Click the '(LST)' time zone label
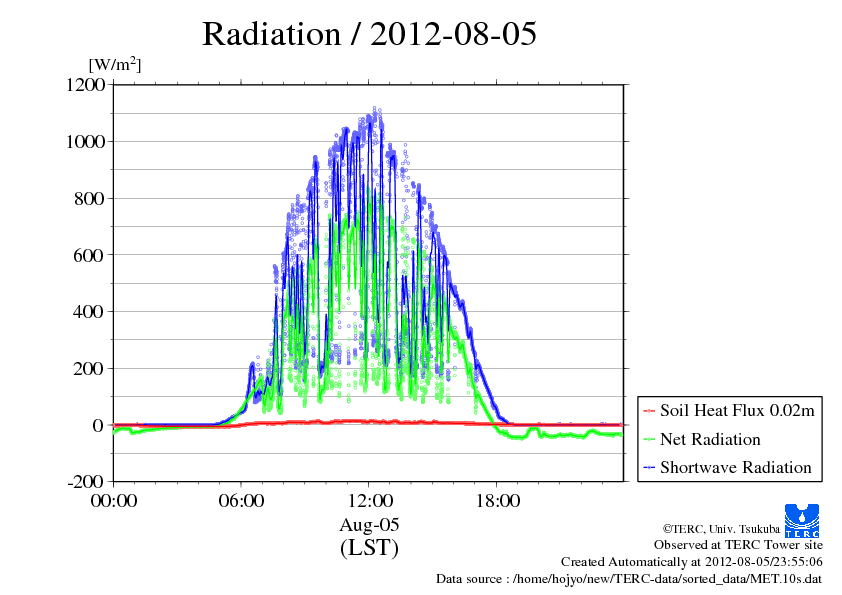Image resolution: width=842 pixels, height=595 pixels. pyautogui.click(x=369, y=548)
